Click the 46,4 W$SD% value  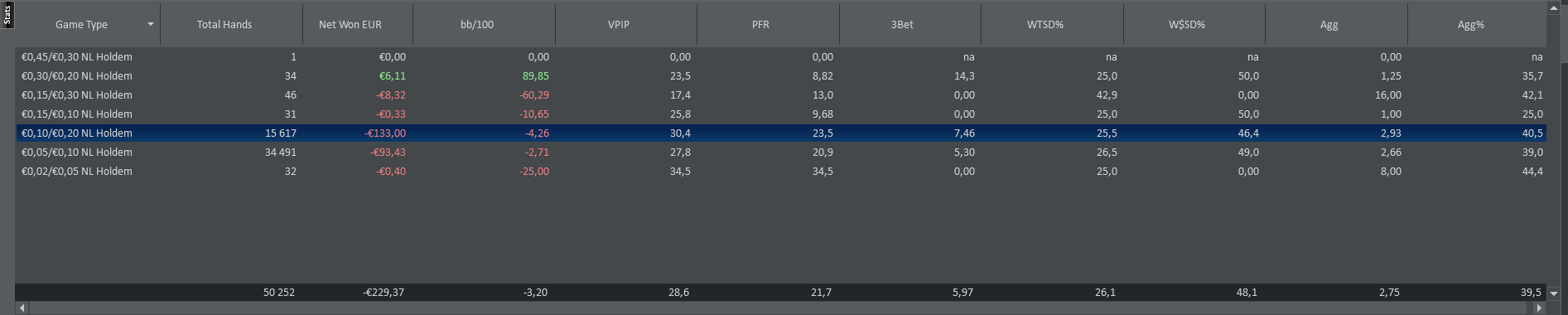(x=1248, y=133)
